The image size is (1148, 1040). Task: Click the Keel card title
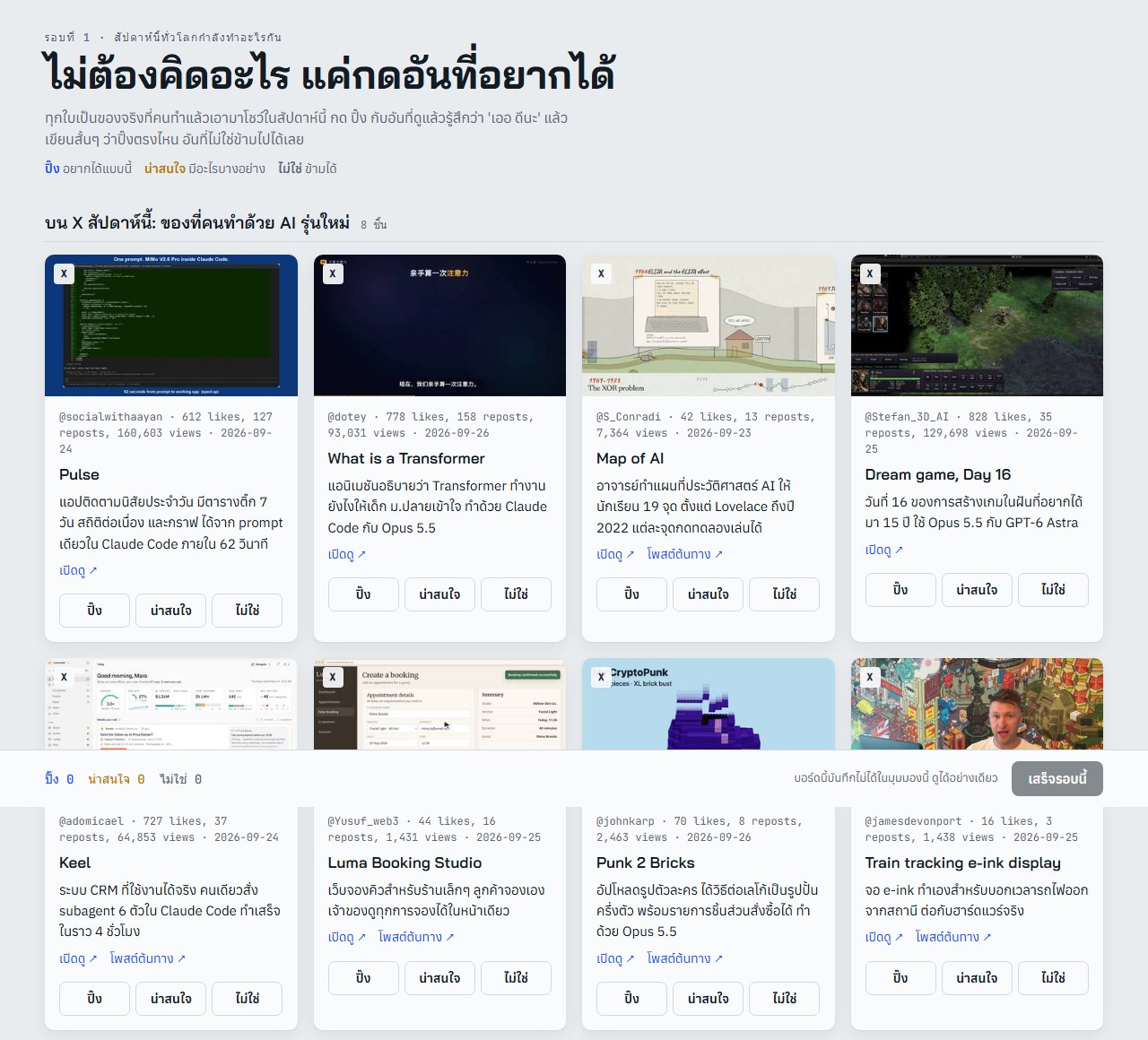coord(75,862)
